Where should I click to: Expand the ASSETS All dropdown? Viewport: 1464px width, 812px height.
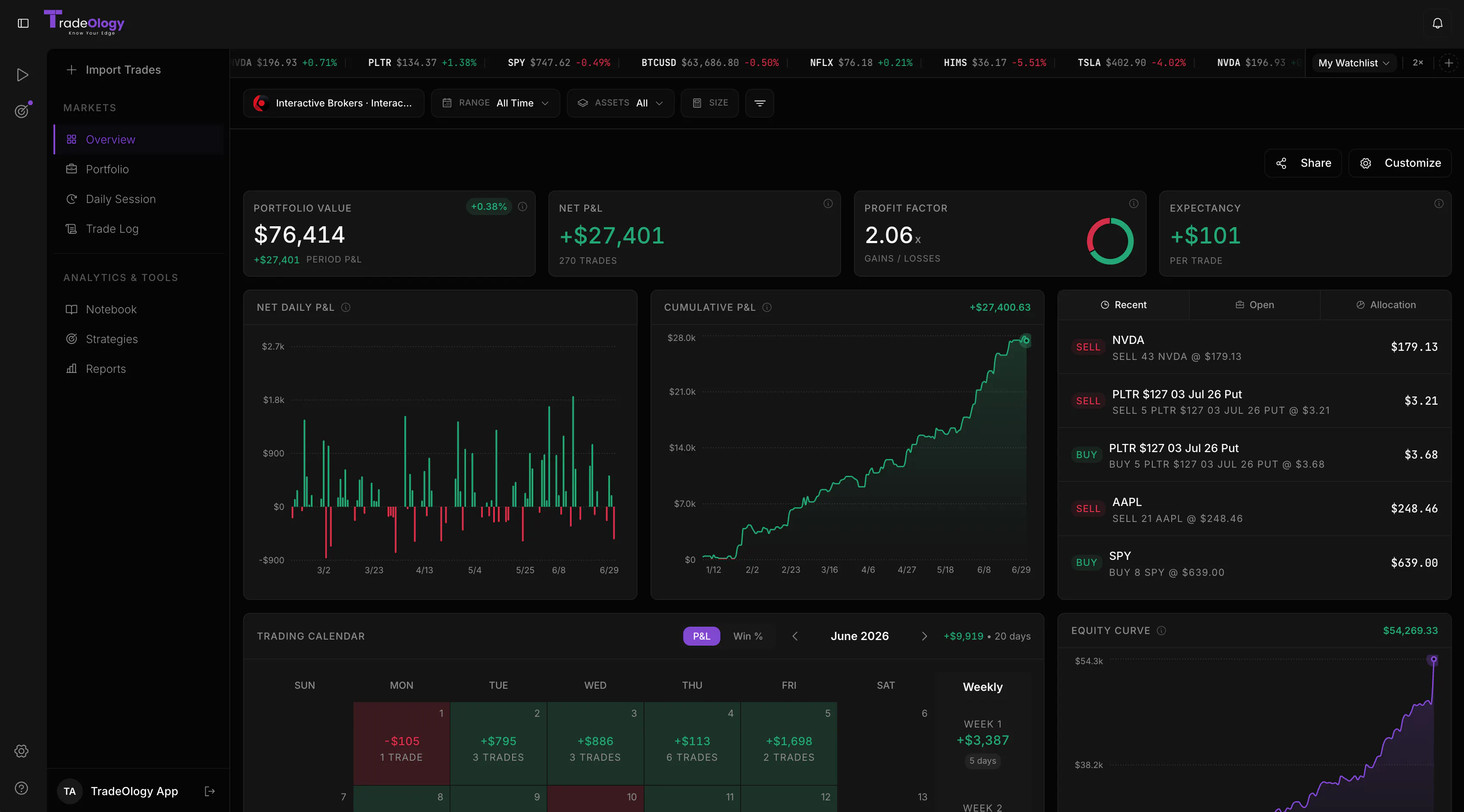(x=621, y=103)
